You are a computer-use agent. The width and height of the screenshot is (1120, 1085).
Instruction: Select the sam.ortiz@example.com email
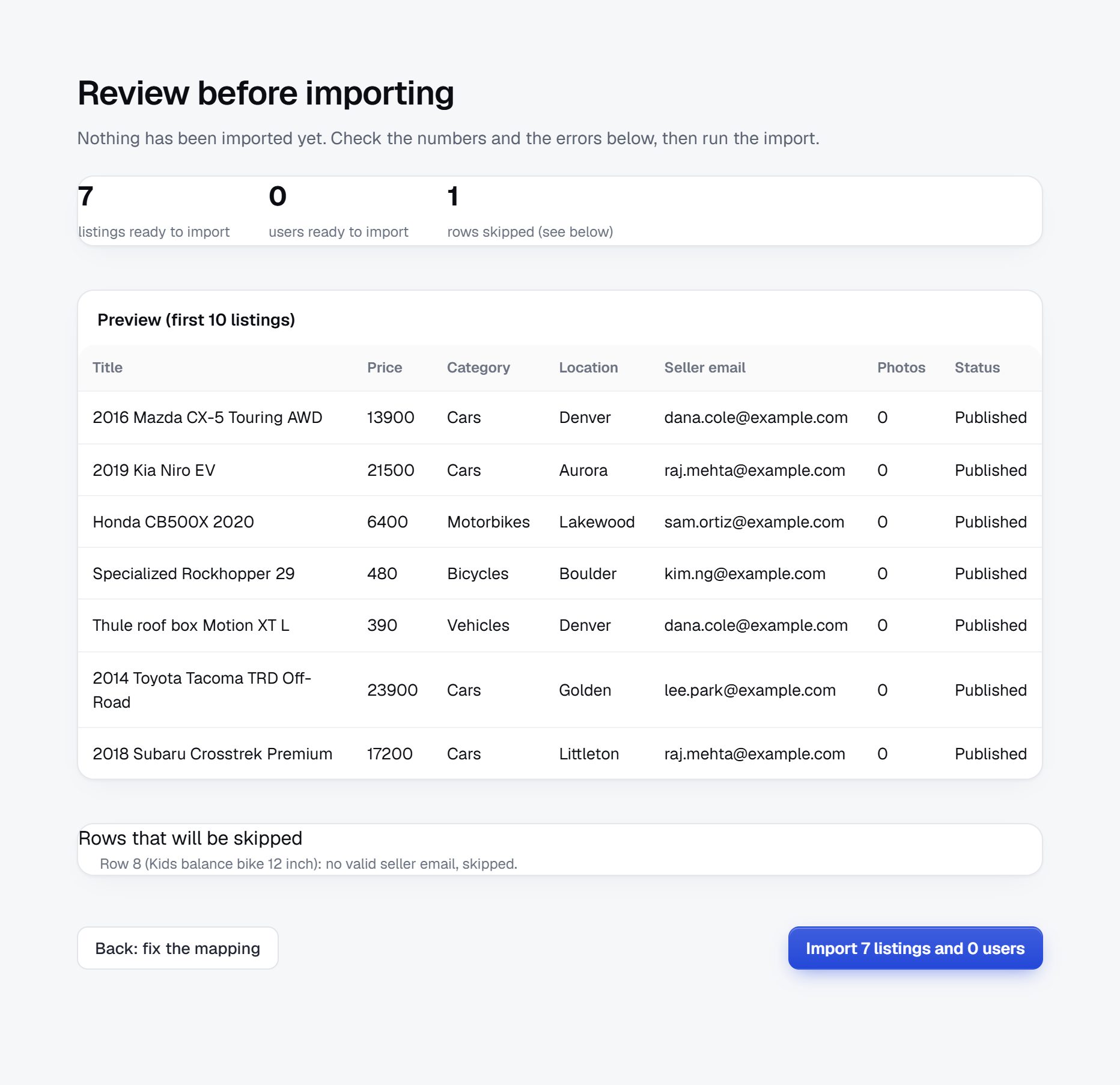pyautogui.click(x=754, y=522)
